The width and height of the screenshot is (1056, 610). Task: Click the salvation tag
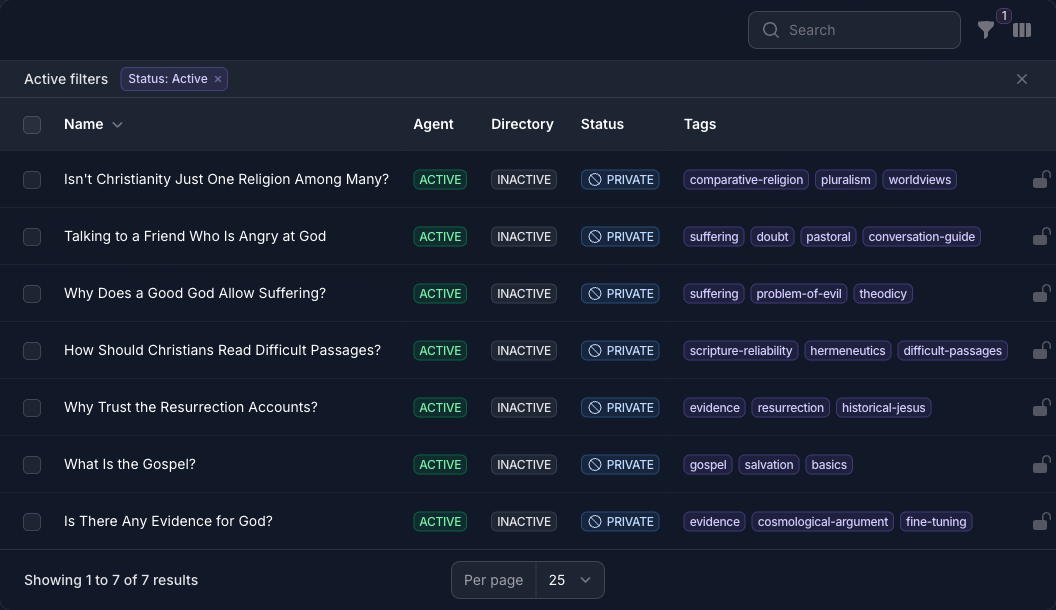point(768,465)
